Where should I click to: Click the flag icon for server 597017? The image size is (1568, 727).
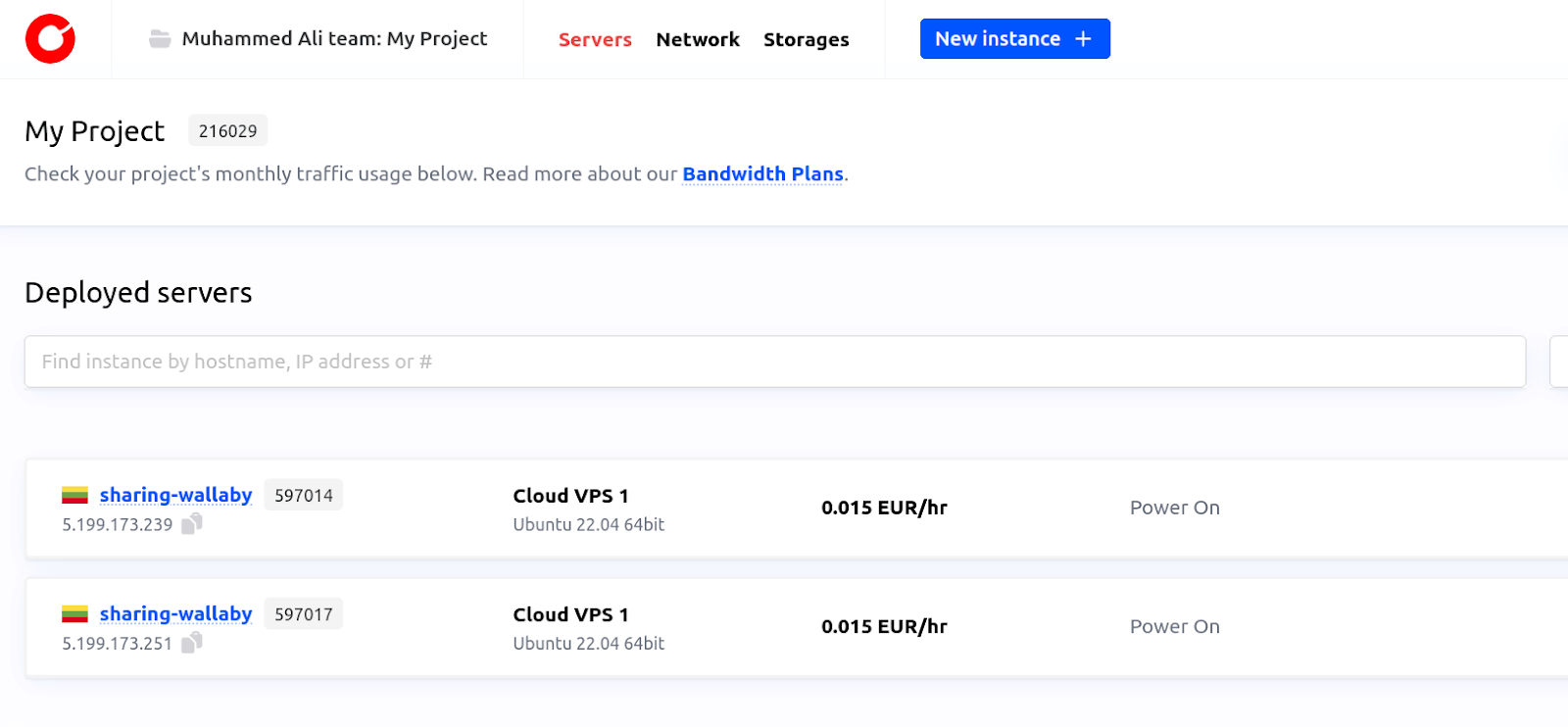click(x=75, y=614)
